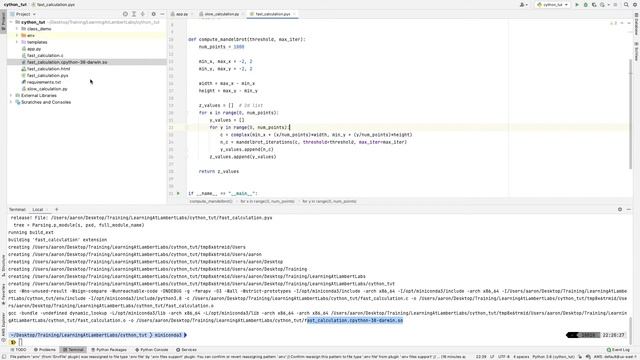The image size is (640, 360).
Task: Select the Local terminal tab
Action: click(38, 209)
